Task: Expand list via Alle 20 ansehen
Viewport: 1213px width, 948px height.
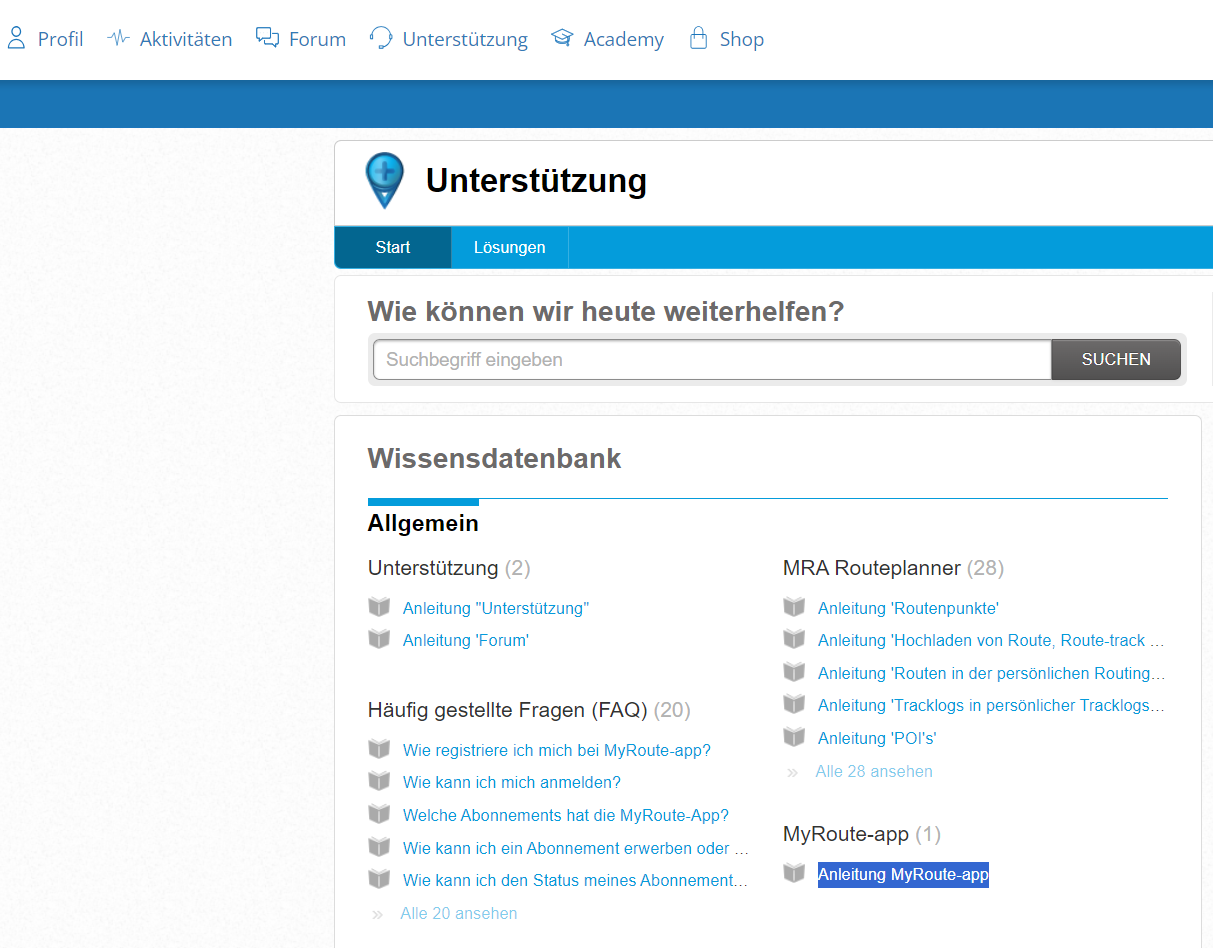Action: coord(458,913)
